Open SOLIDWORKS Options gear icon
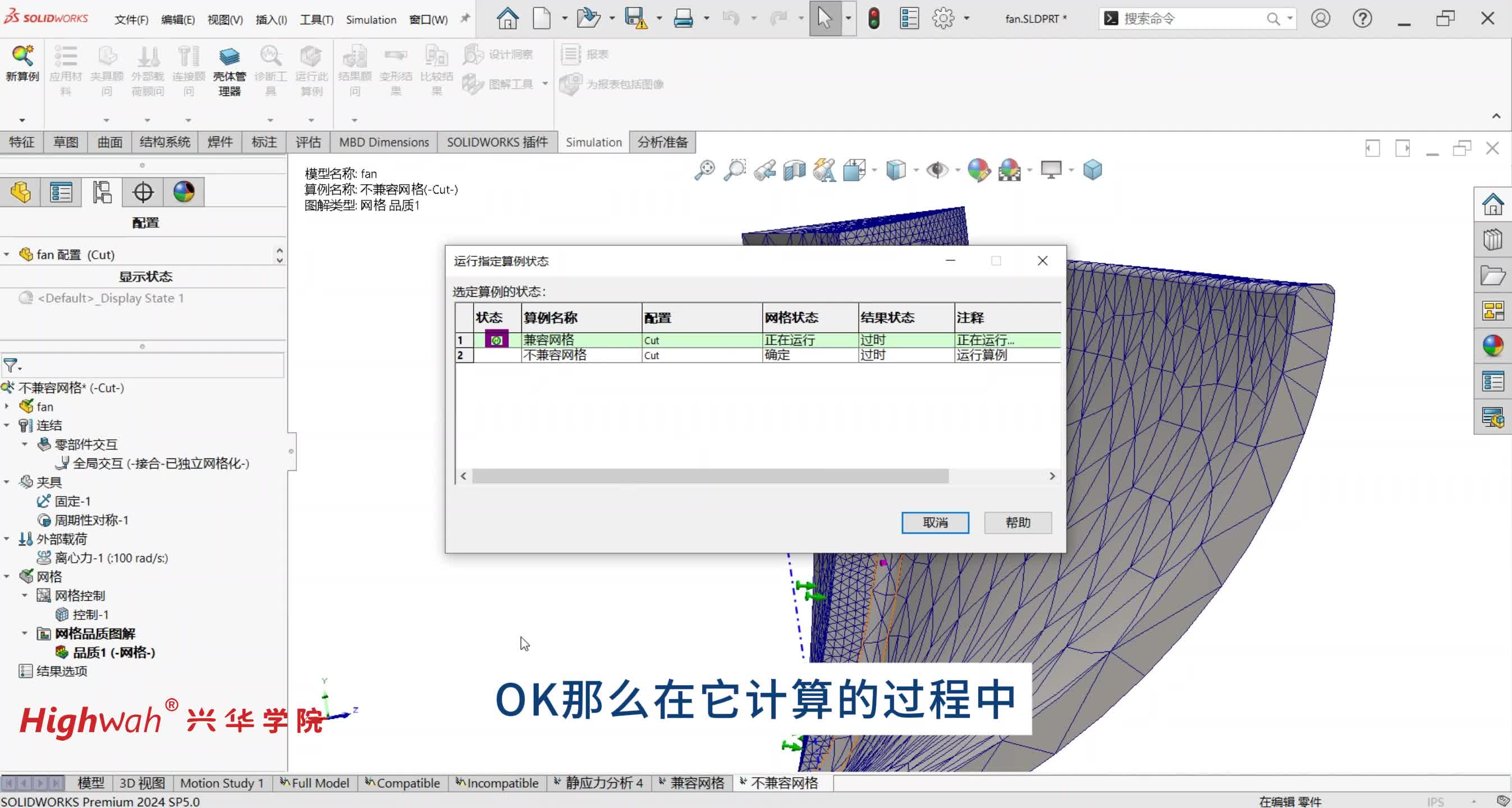 943,19
